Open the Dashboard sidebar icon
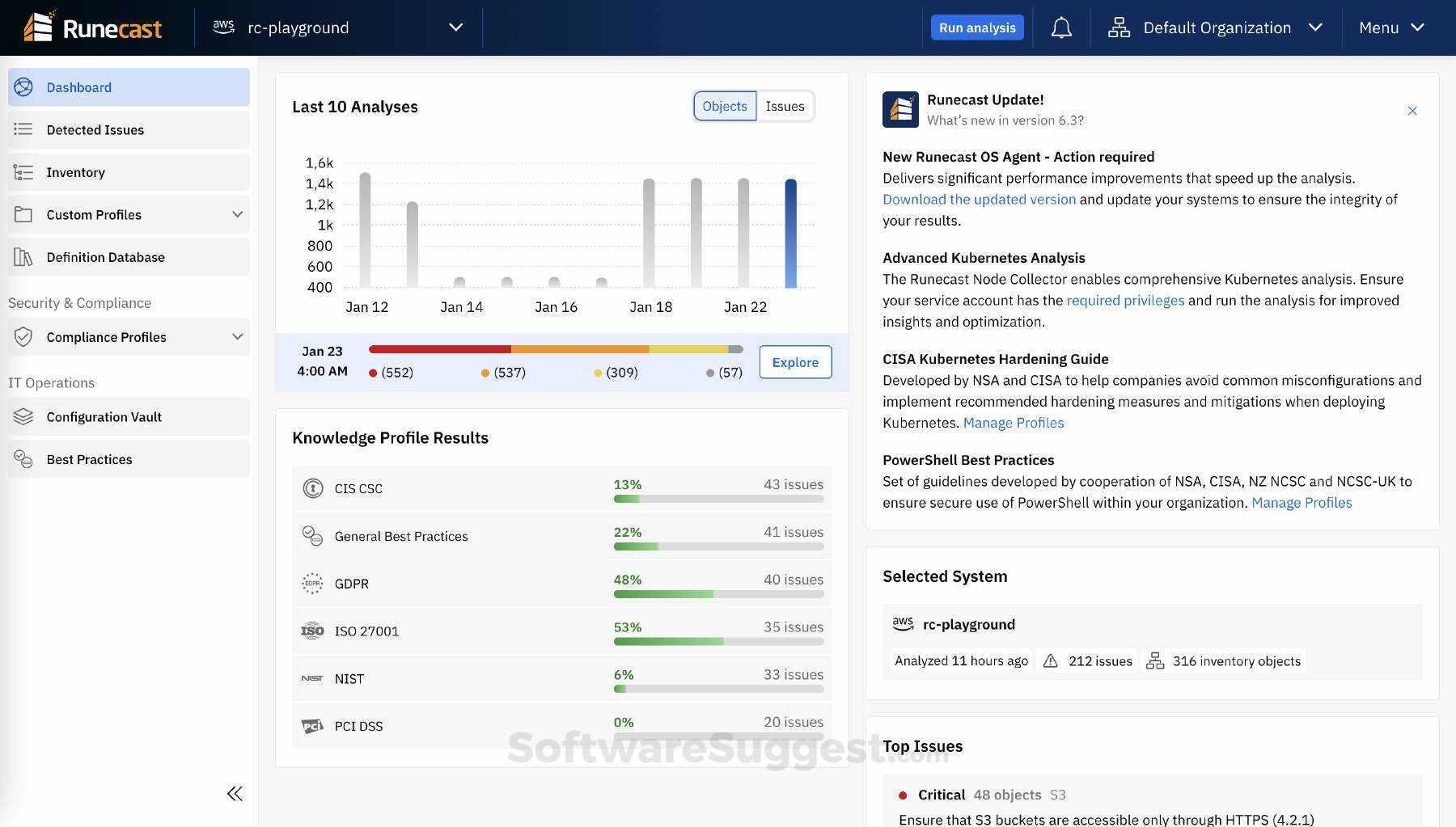This screenshot has width=1456, height=827. pyautogui.click(x=23, y=86)
